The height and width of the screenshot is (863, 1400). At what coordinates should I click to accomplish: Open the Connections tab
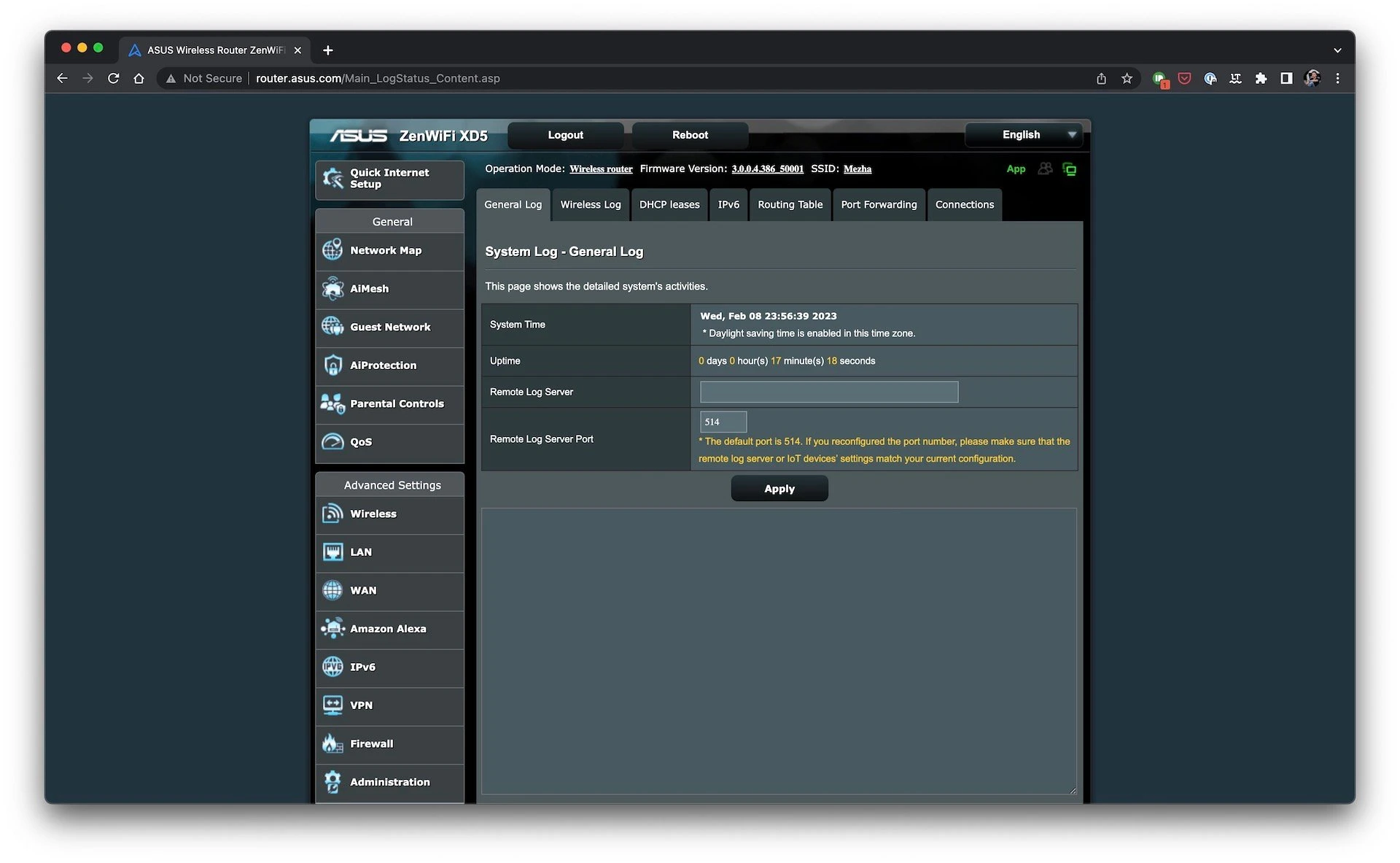[964, 205]
